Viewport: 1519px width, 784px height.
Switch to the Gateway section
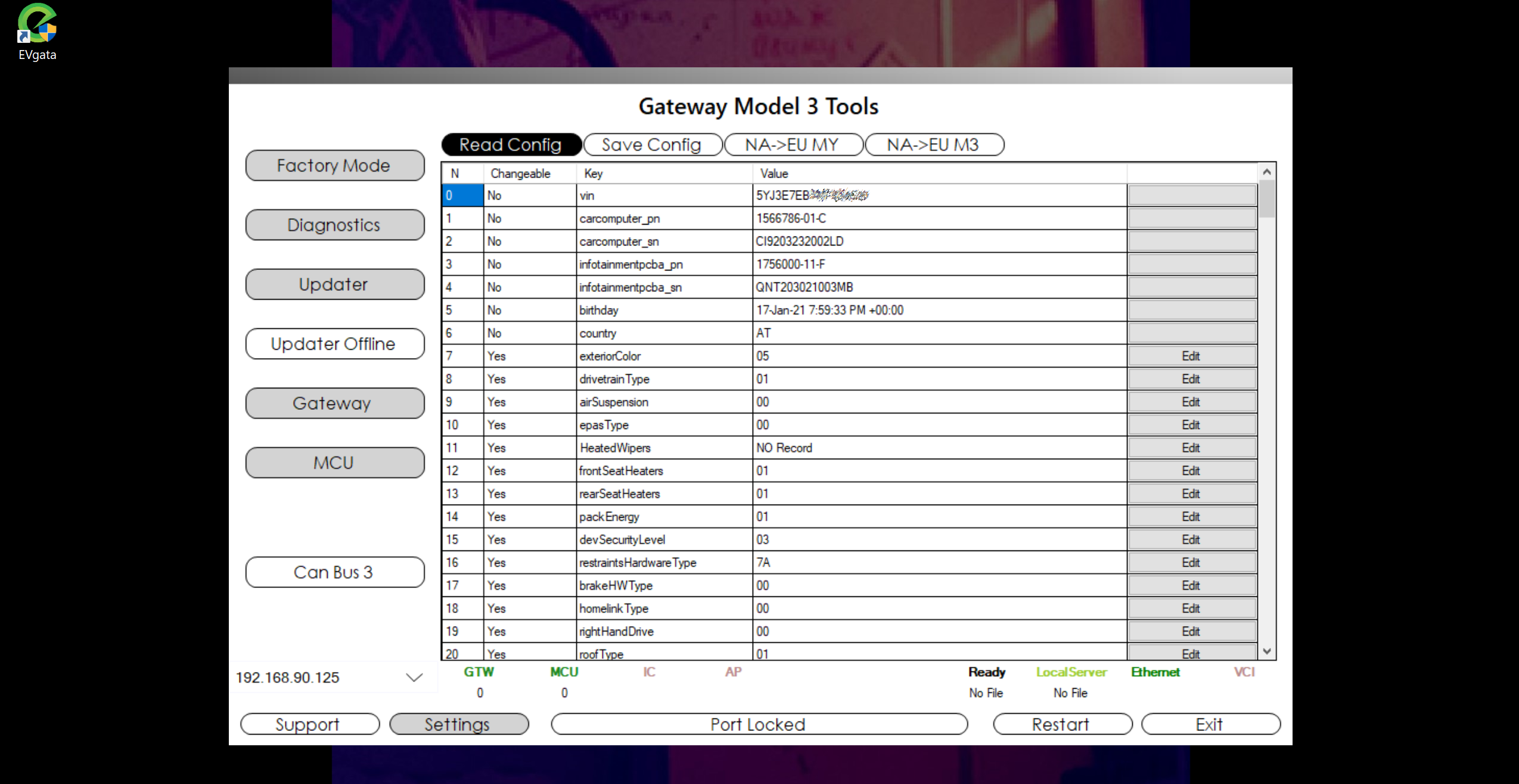click(x=334, y=404)
